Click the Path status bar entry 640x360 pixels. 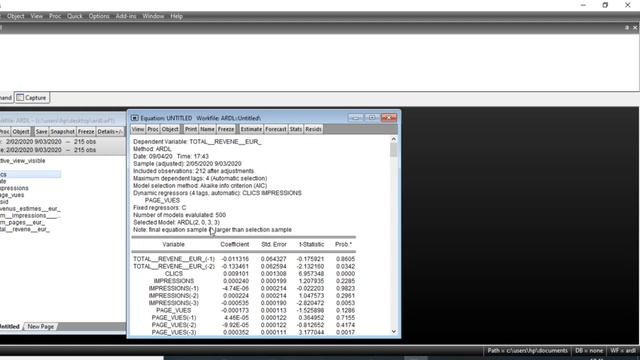point(527,351)
